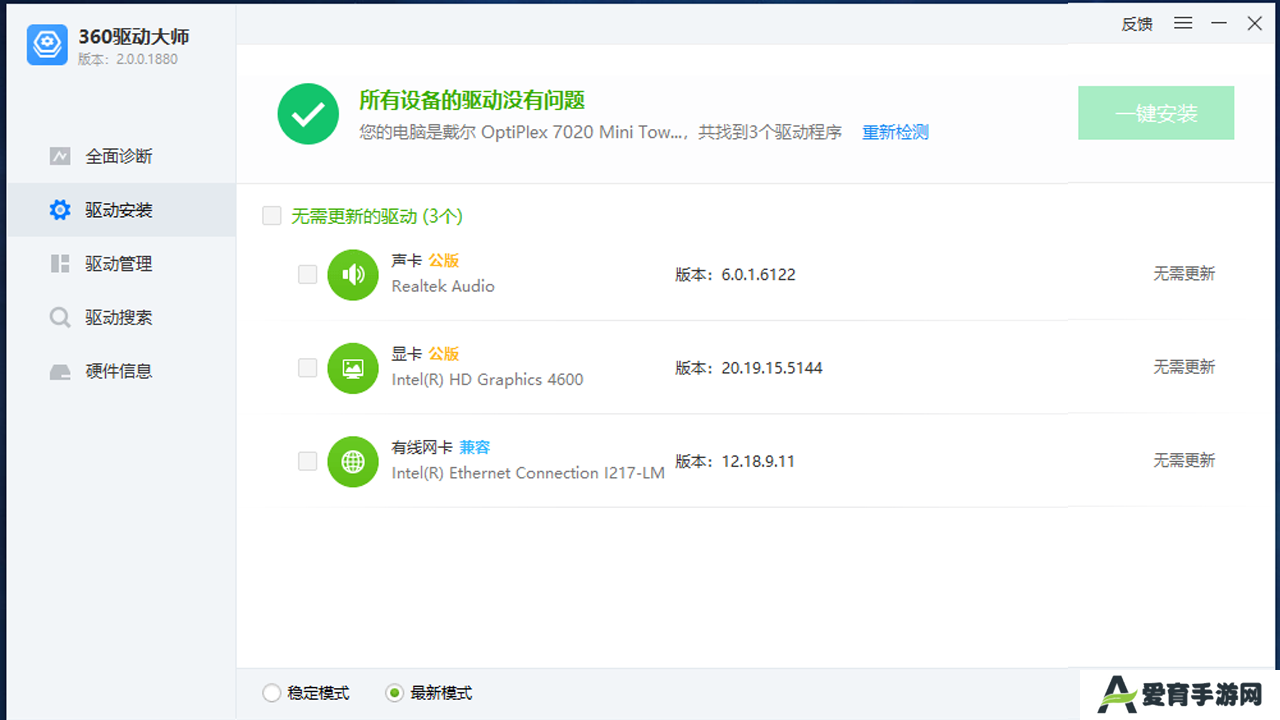
Task: Click the 驱动安装 gear icon
Action: point(60,210)
